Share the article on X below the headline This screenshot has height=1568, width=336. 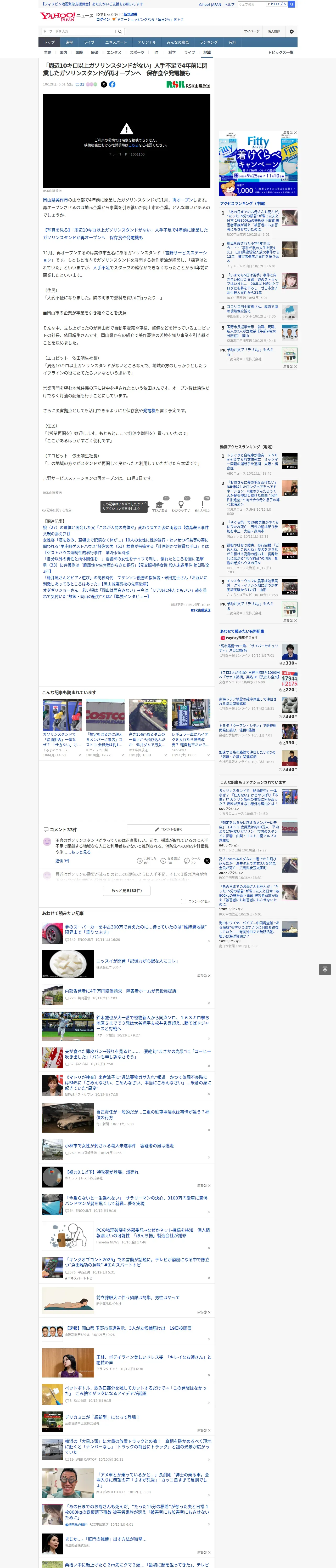pyautogui.click(x=104, y=85)
